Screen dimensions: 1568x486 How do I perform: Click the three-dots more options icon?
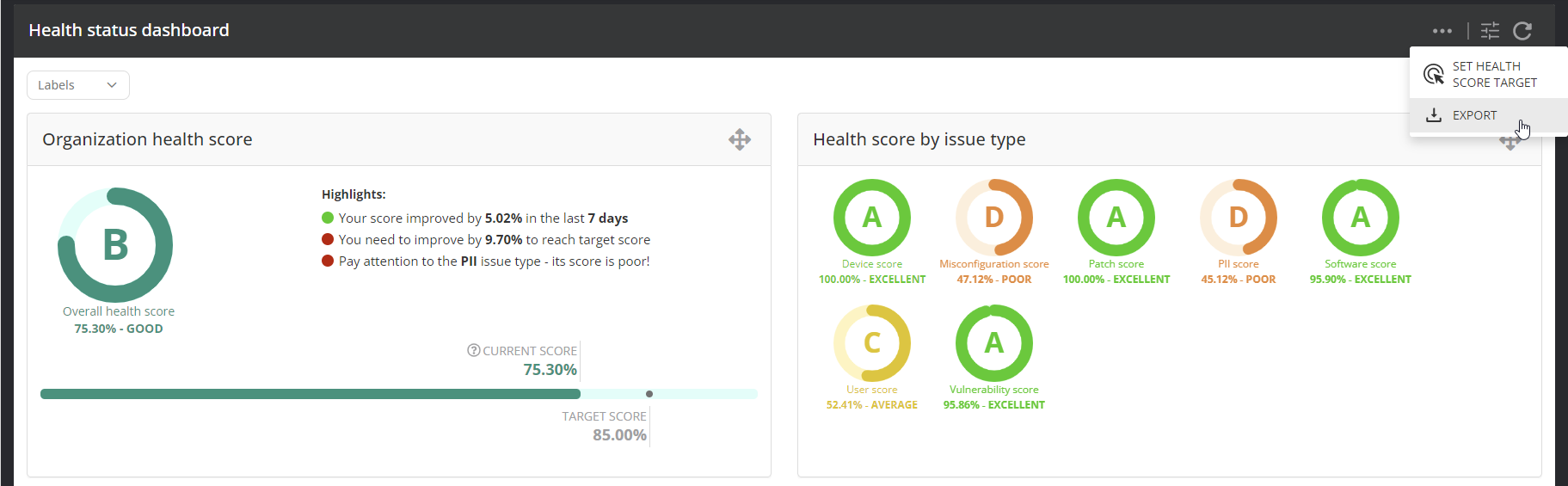[1442, 31]
